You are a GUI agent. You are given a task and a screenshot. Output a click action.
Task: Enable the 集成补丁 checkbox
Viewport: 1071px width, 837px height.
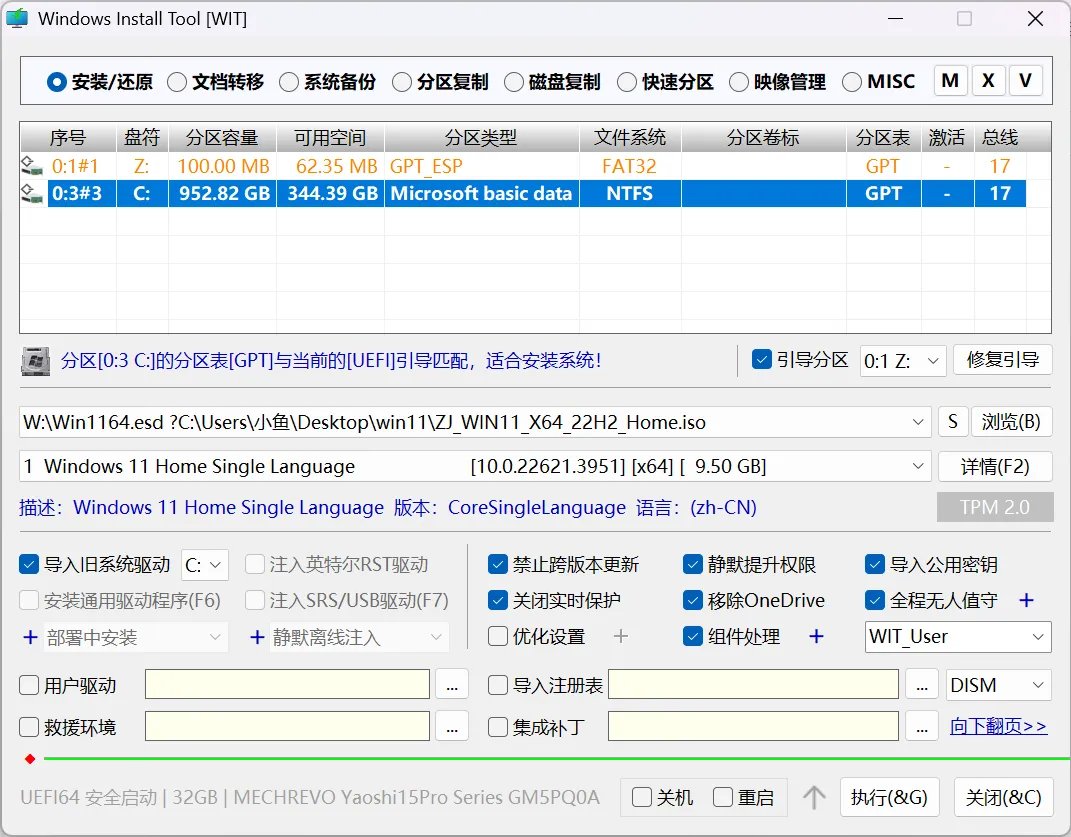click(x=498, y=727)
